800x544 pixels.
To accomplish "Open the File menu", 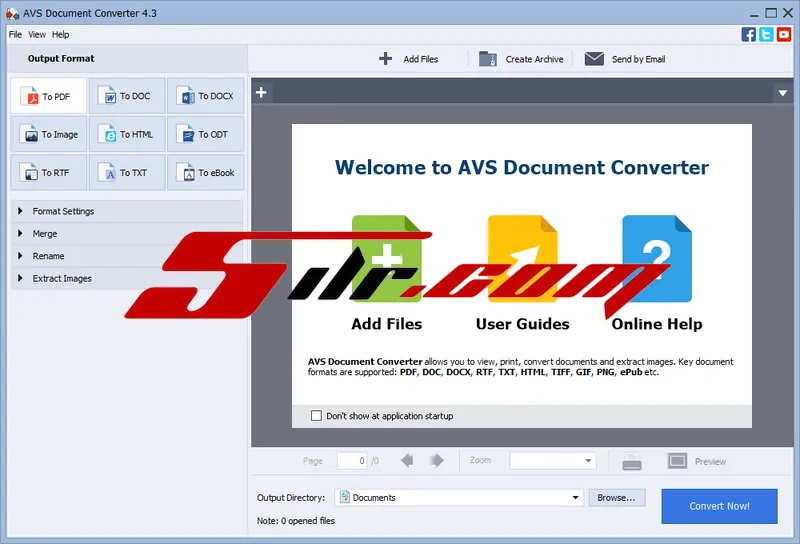I will pos(15,35).
